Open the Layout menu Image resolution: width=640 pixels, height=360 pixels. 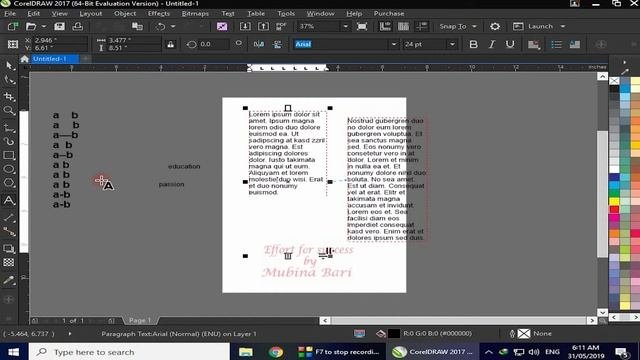click(91, 13)
